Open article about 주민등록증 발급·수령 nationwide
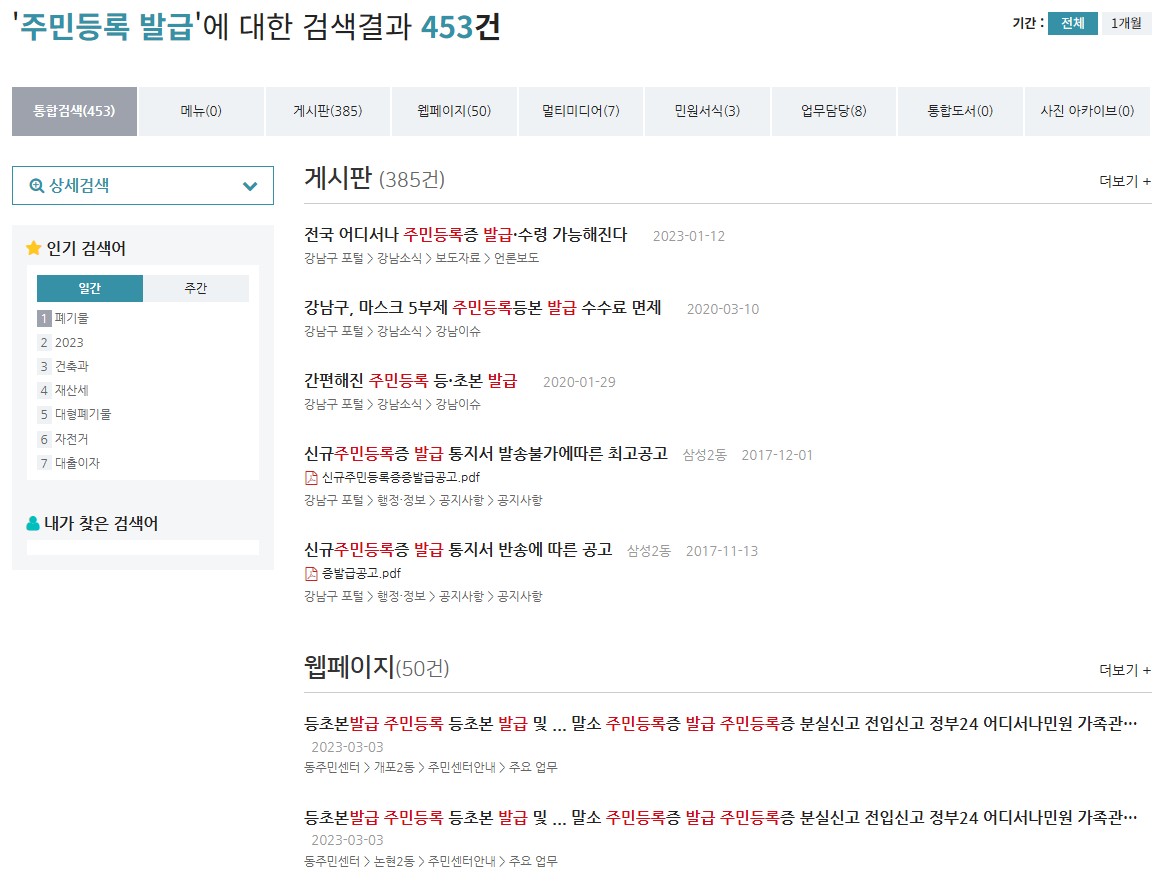This screenshot has height=883, width=1169. (x=462, y=235)
